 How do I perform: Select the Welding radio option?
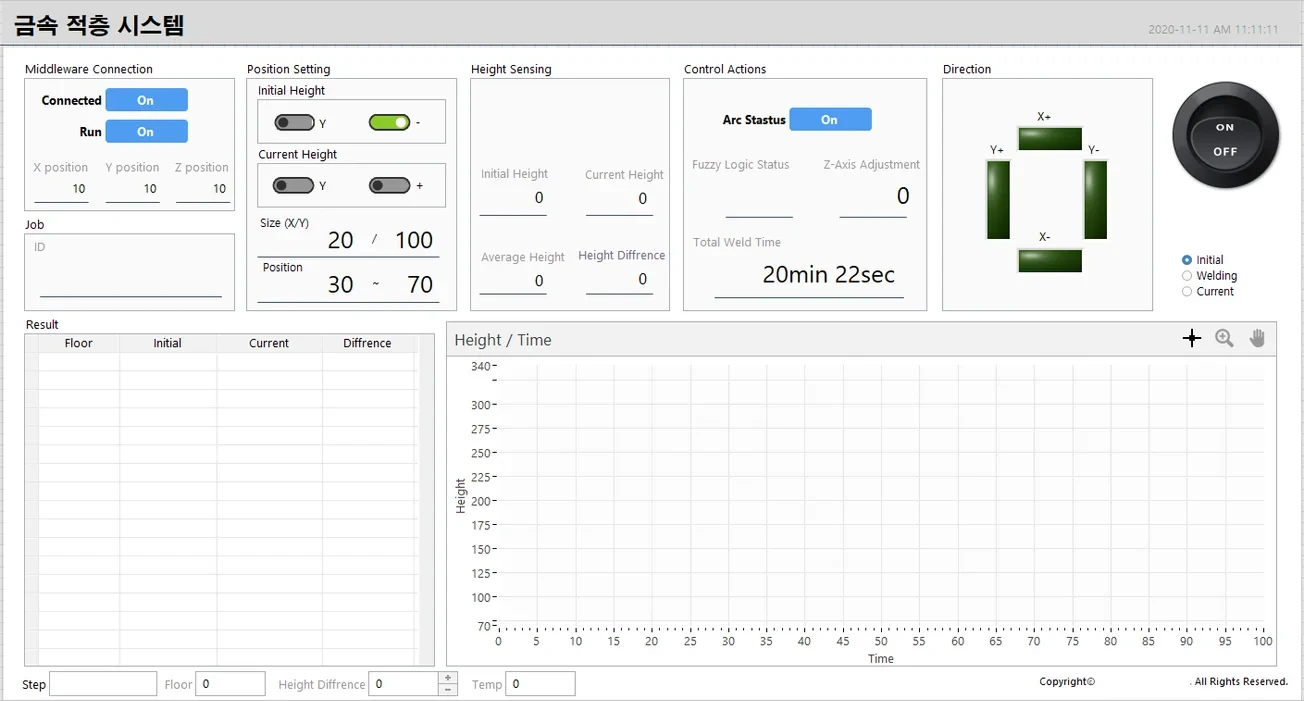click(1187, 276)
